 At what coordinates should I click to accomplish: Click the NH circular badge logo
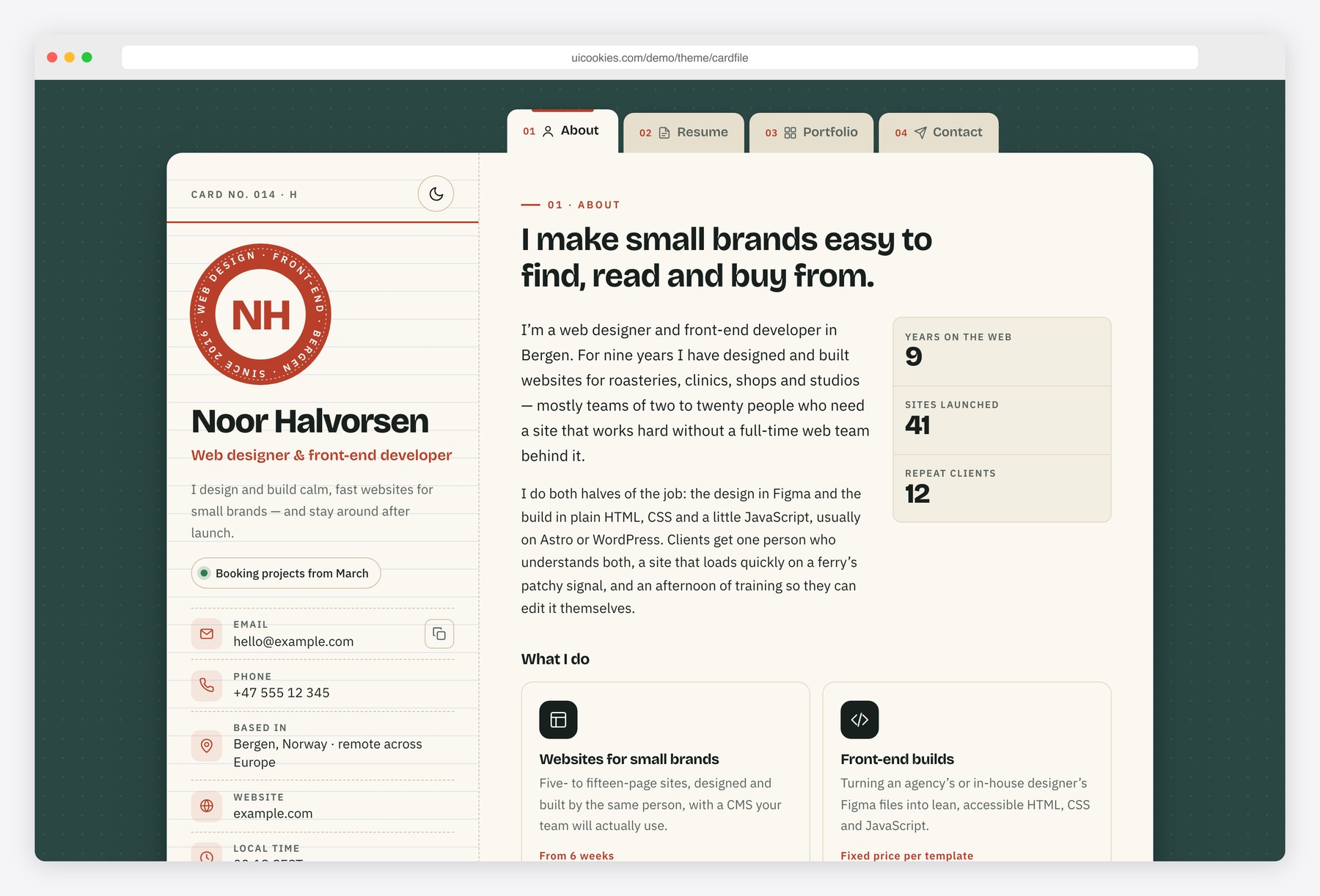coord(260,314)
